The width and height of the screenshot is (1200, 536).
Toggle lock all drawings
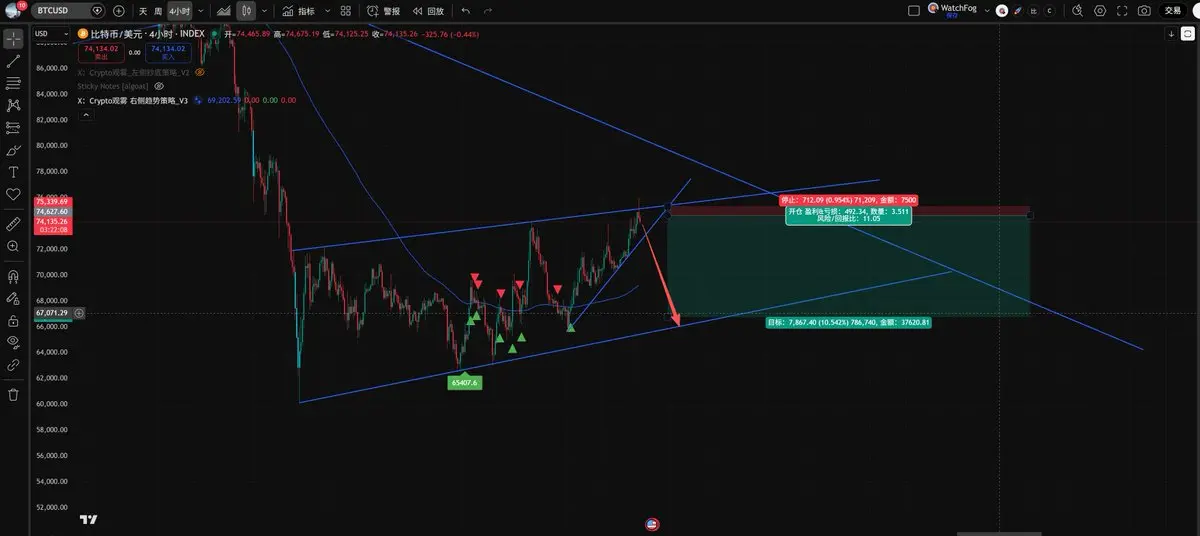[13, 320]
